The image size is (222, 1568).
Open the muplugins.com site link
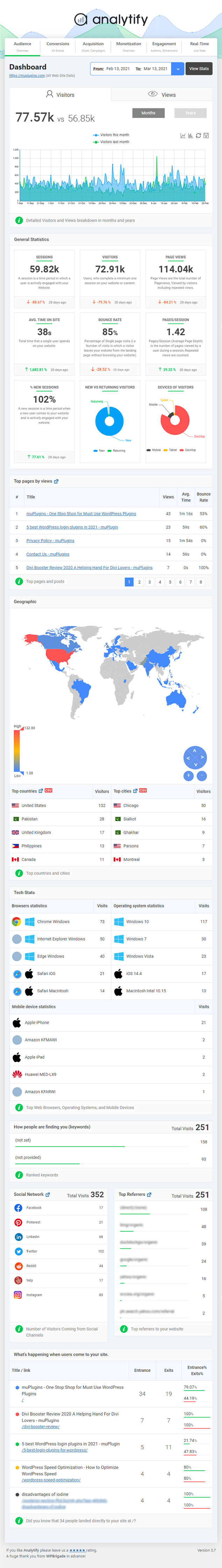(27, 75)
